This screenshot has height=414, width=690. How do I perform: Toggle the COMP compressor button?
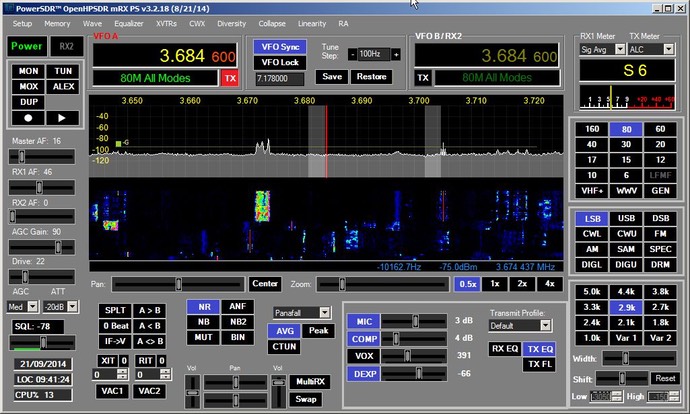364,339
